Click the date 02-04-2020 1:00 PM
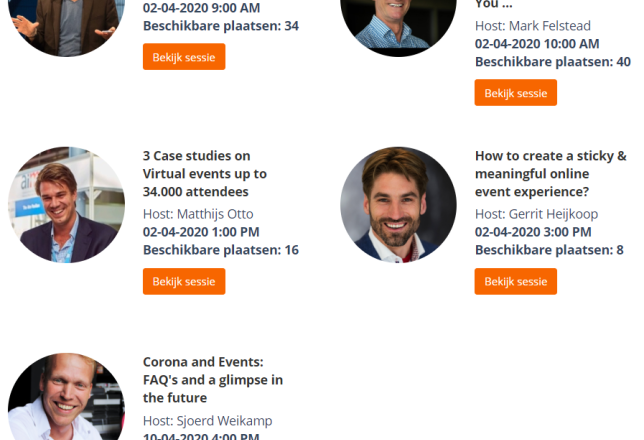The width and height of the screenshot is (644, 440). [x=201, y=232]
